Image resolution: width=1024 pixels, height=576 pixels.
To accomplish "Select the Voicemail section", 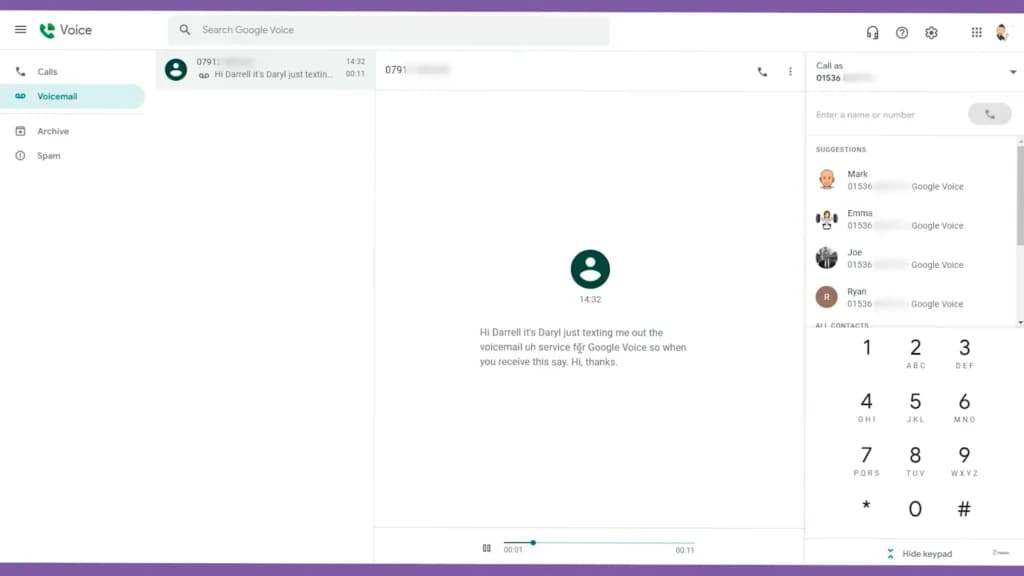I will [x=72, y=97].
